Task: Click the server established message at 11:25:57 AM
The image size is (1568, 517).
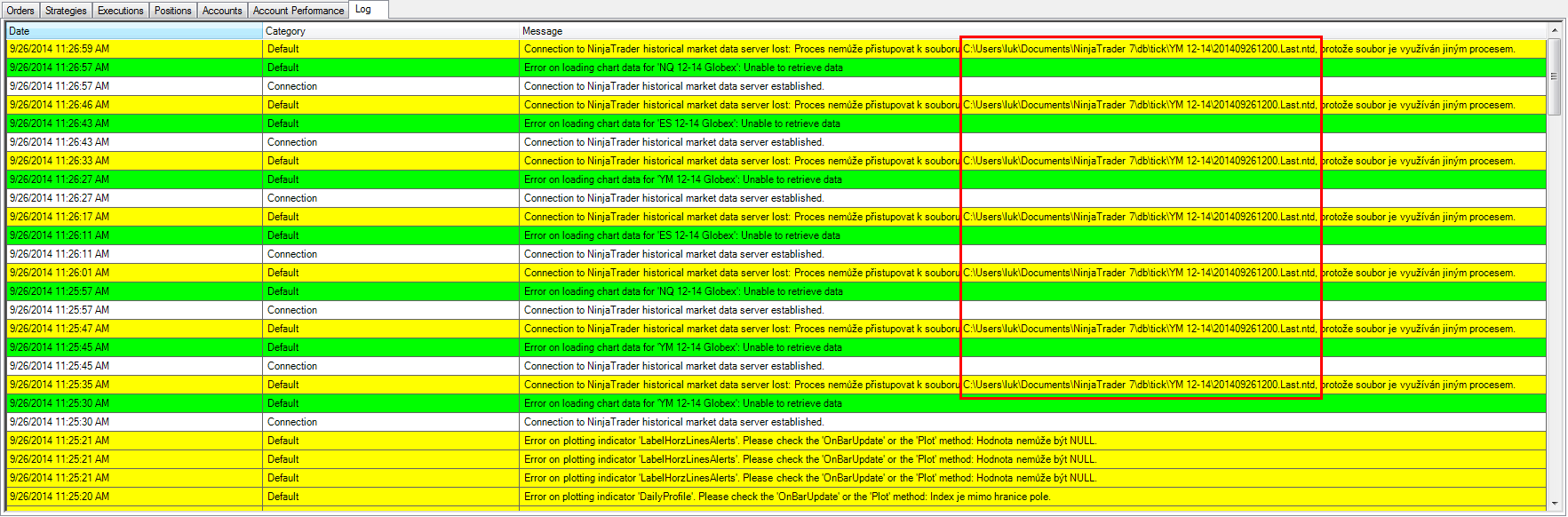Action: [x=1032, y=310]
